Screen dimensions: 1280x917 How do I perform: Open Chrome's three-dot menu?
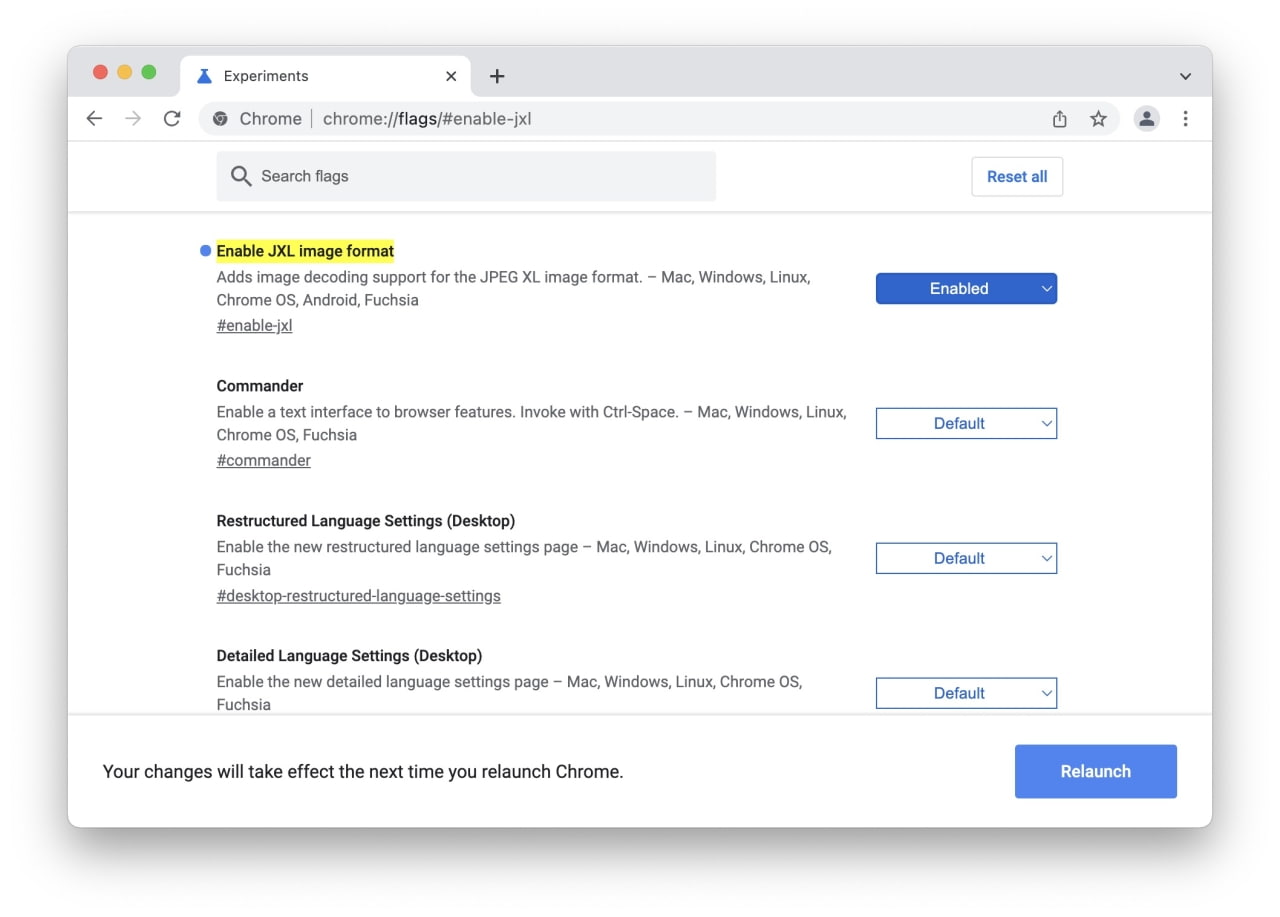(1185, 119)
